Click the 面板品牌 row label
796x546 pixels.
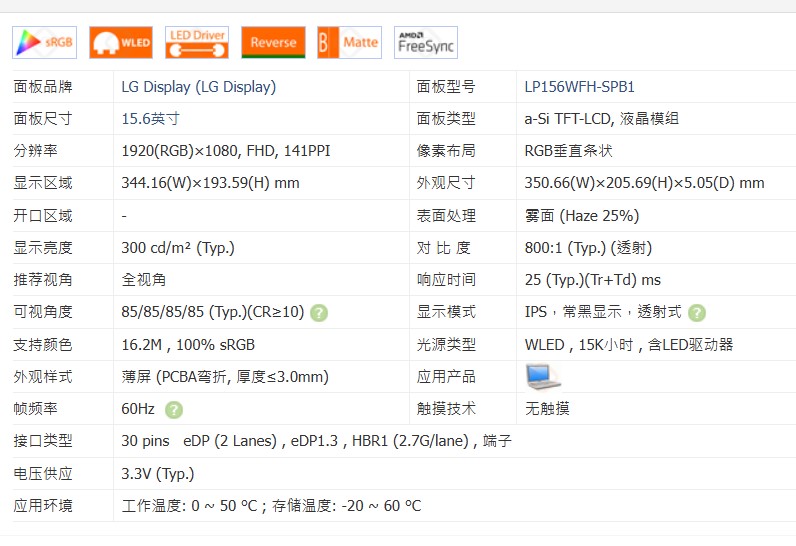43,87
